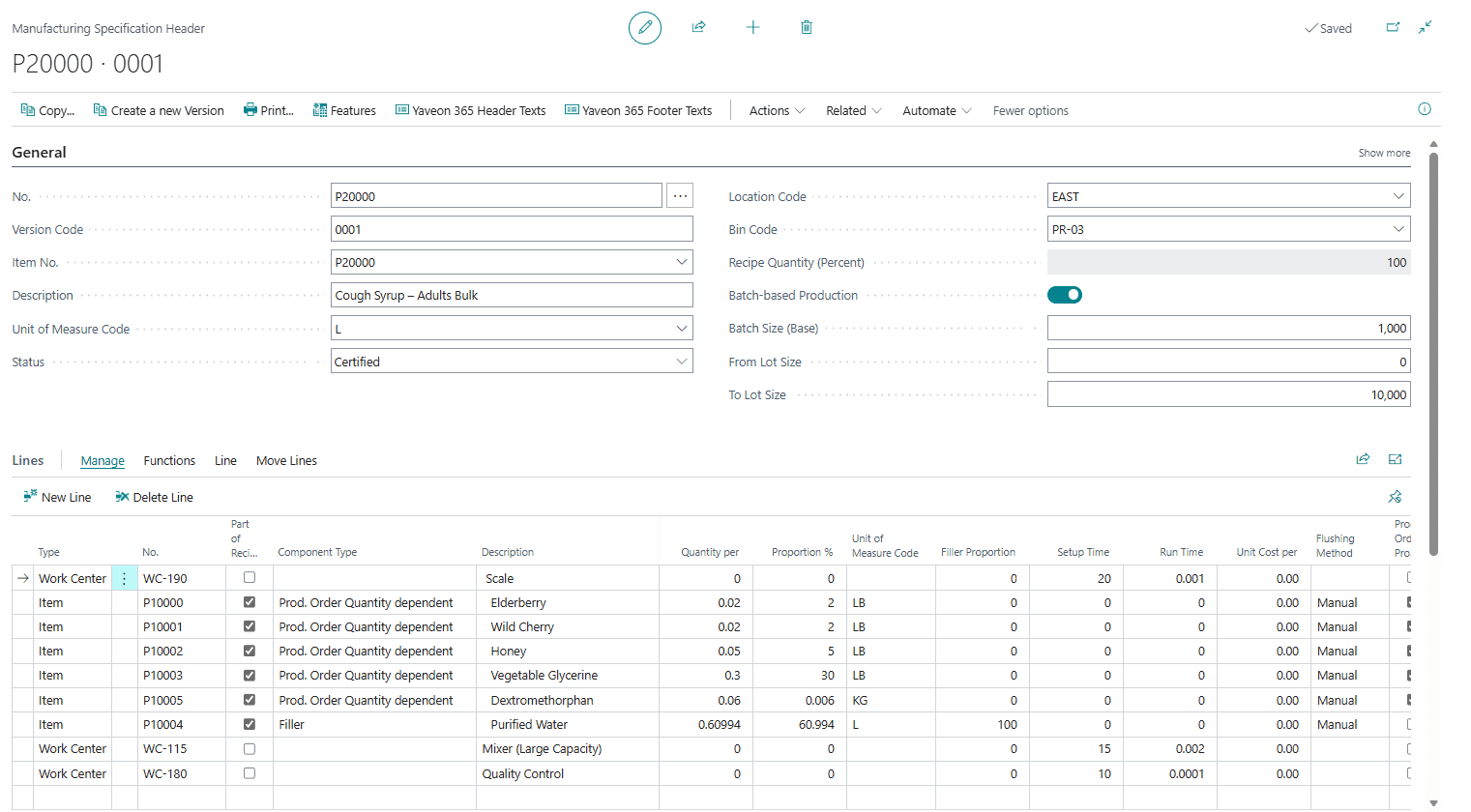
Task: Toggle Part of Recipe checkbox for P10003
Action: coord(250,675)
